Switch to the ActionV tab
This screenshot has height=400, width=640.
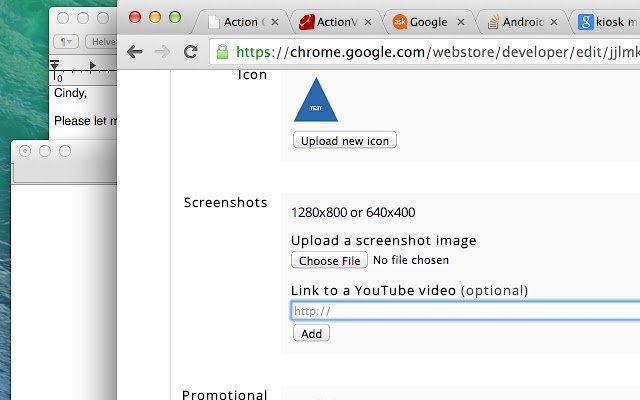(335, 22)
